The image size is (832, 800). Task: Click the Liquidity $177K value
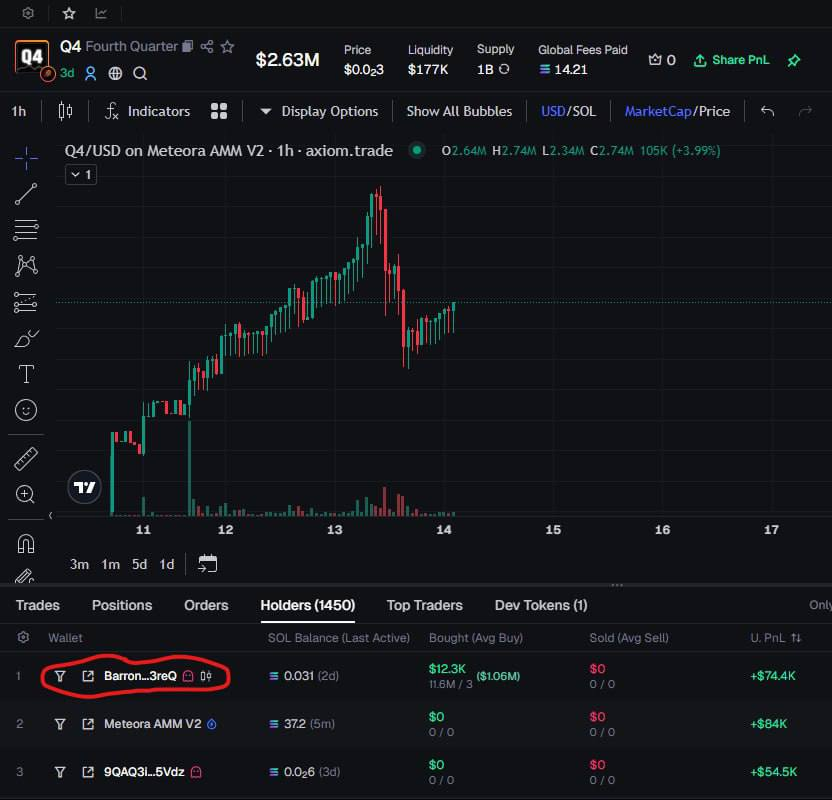tap(428, 69)
